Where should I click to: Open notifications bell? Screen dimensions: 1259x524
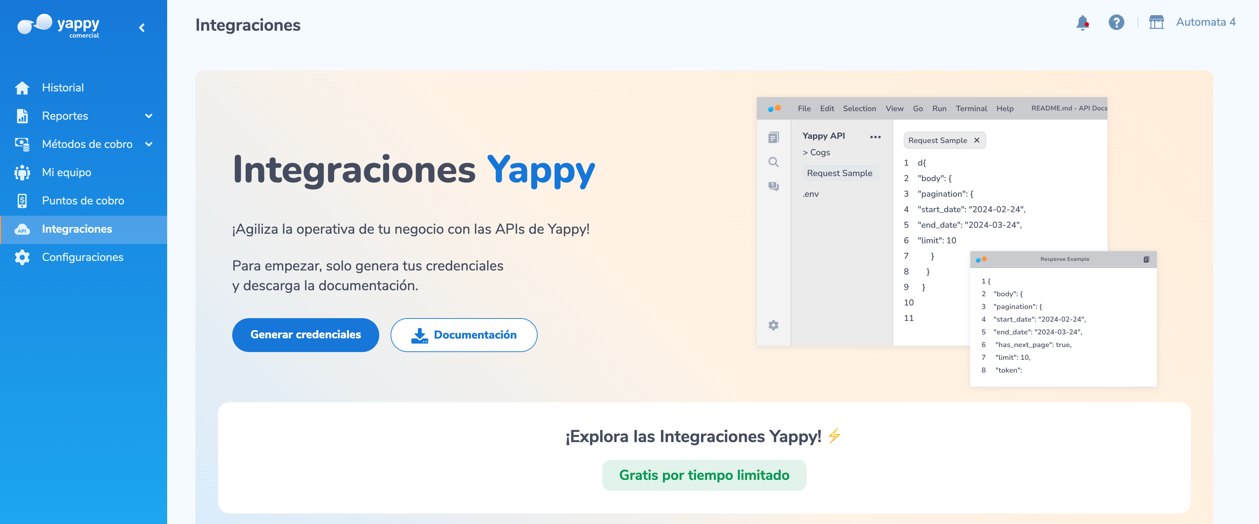pos(1082,22)
